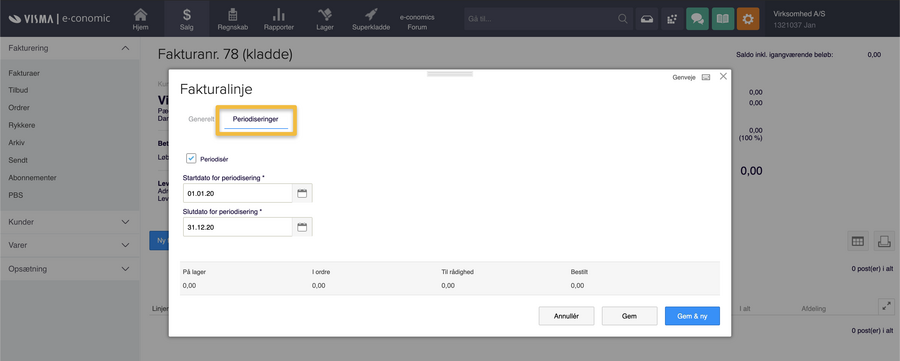Open the Superkladde rocket menu

[371, 19]
